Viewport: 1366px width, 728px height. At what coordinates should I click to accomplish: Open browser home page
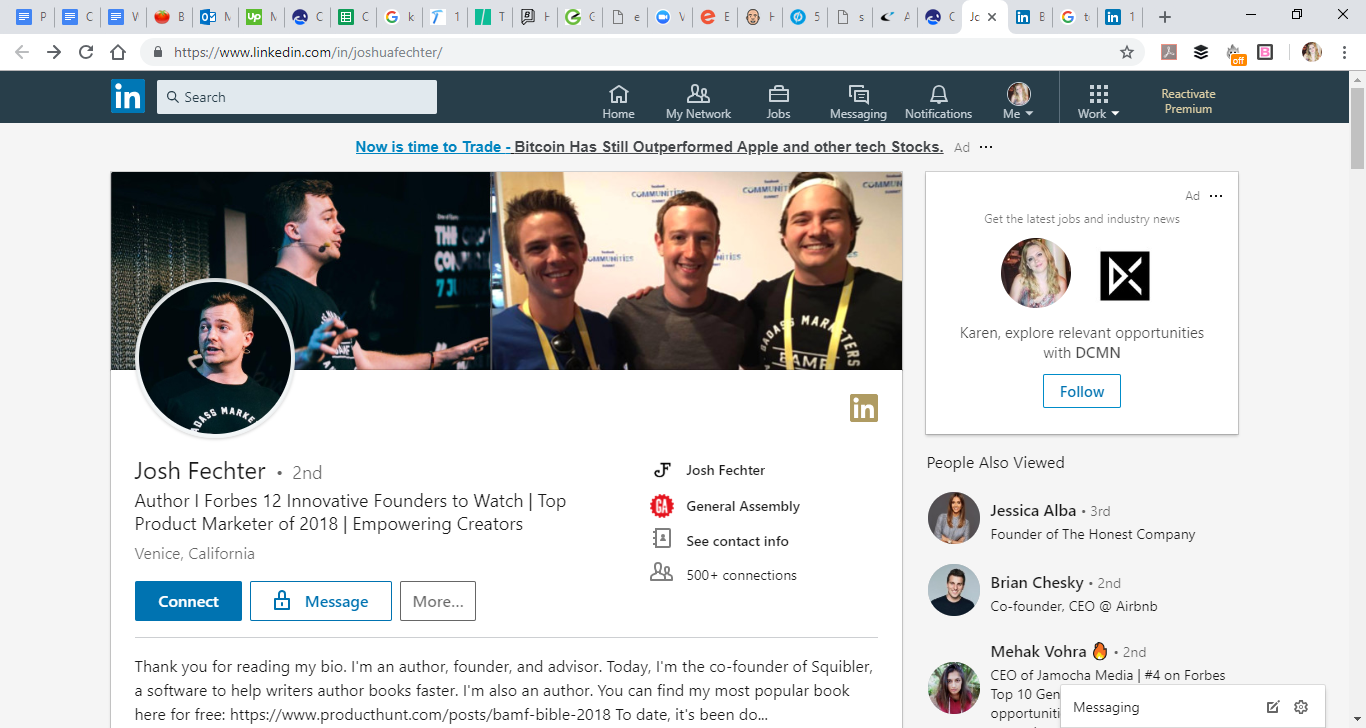(118, 52)
